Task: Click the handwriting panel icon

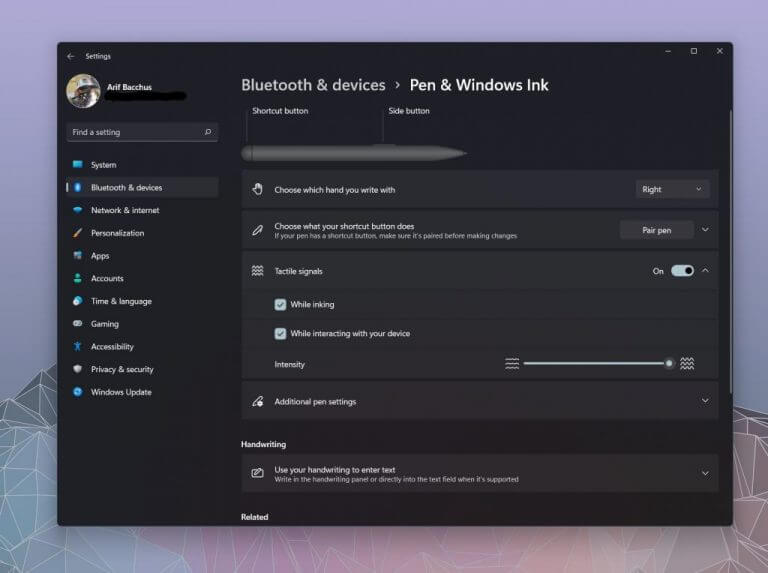Action: click(x=258, y=473)
